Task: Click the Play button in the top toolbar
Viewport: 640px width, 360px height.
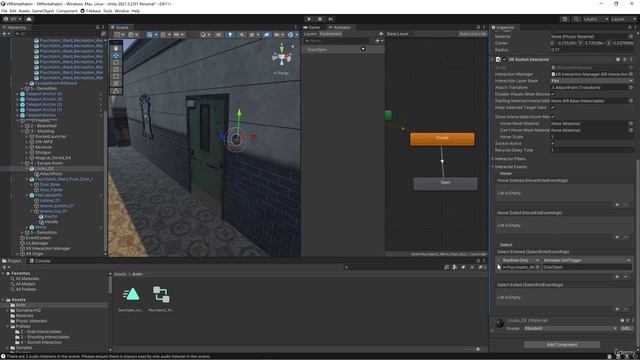Action: (309, 19)
